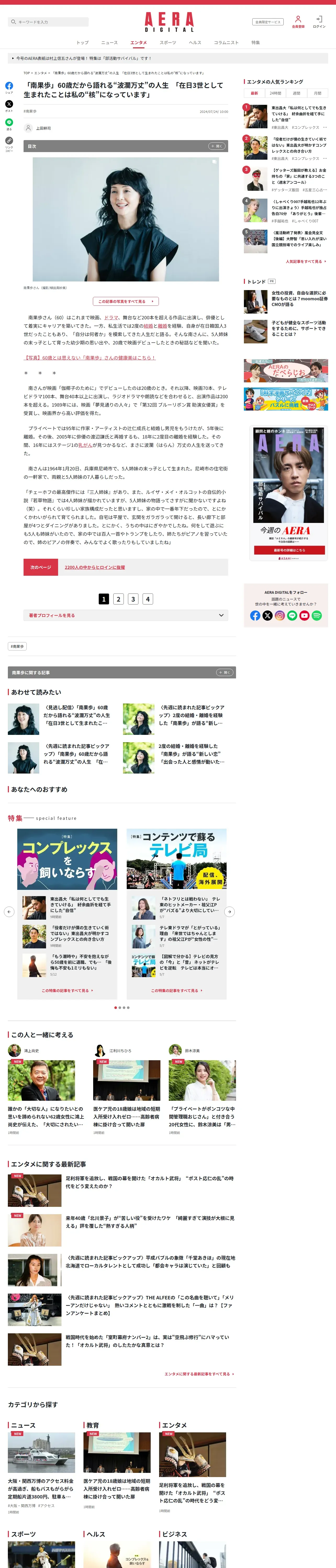Viewport: 336px width, 1568px height.
Task: Click 鈴木涼美 author avatar
Action: [x=175, y=1050]
